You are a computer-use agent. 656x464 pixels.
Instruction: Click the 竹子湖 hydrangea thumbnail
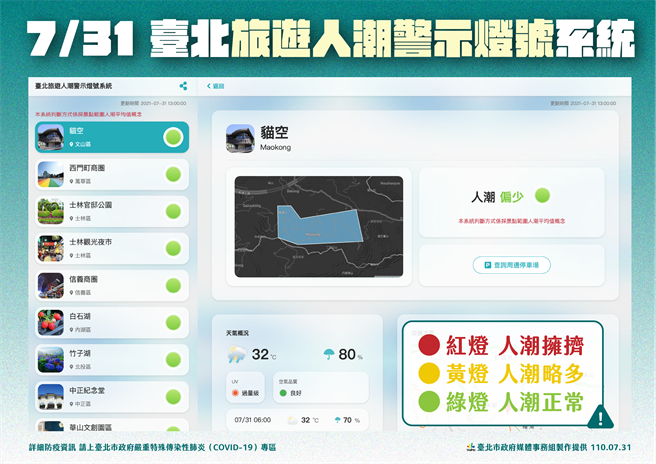(51, 359)
